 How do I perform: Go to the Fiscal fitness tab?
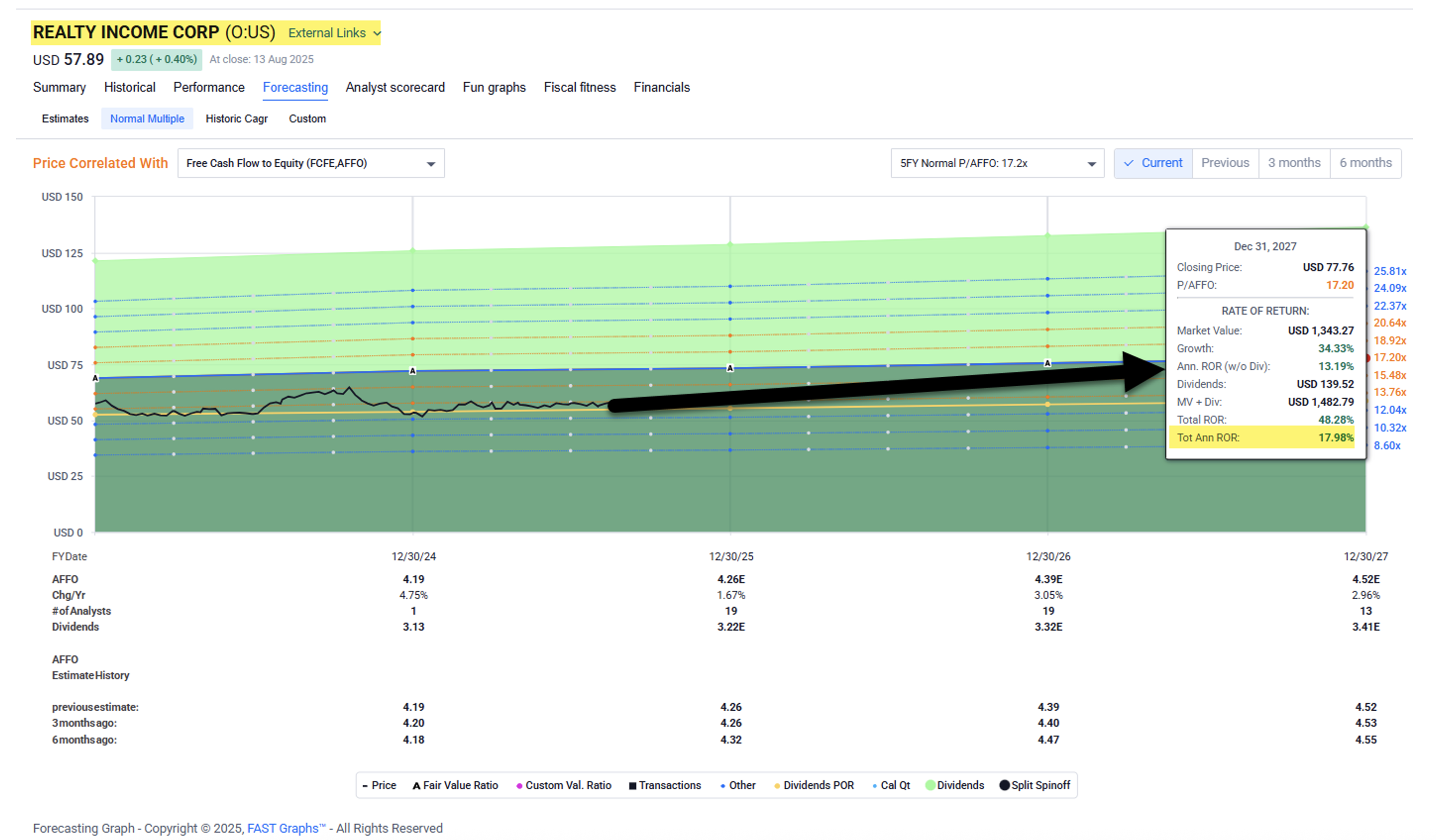pyautogui.click(x=580, y=87)
